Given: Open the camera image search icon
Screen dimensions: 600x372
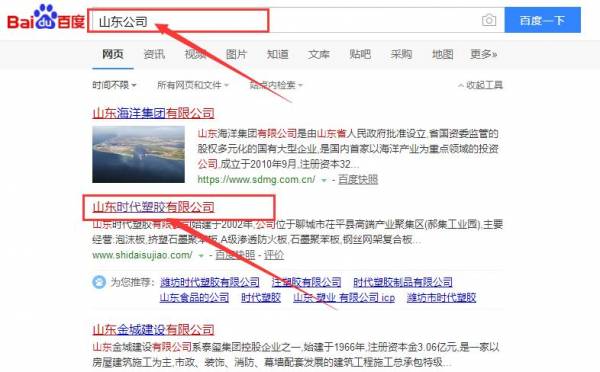Looking at the screenshot, I should pos(489,20).
